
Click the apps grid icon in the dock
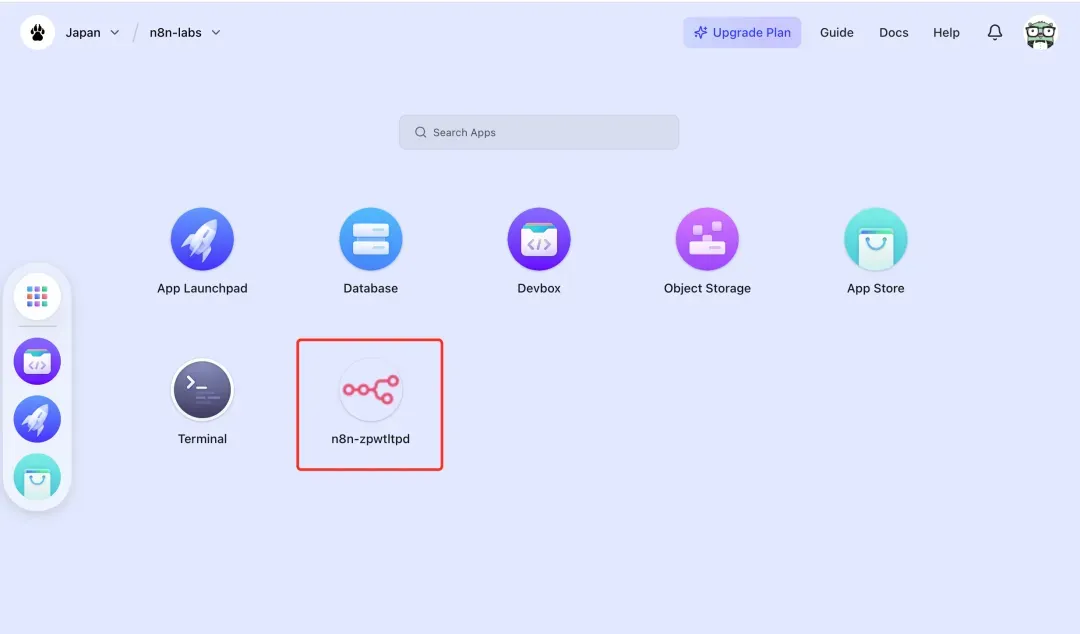click(37, 296)
